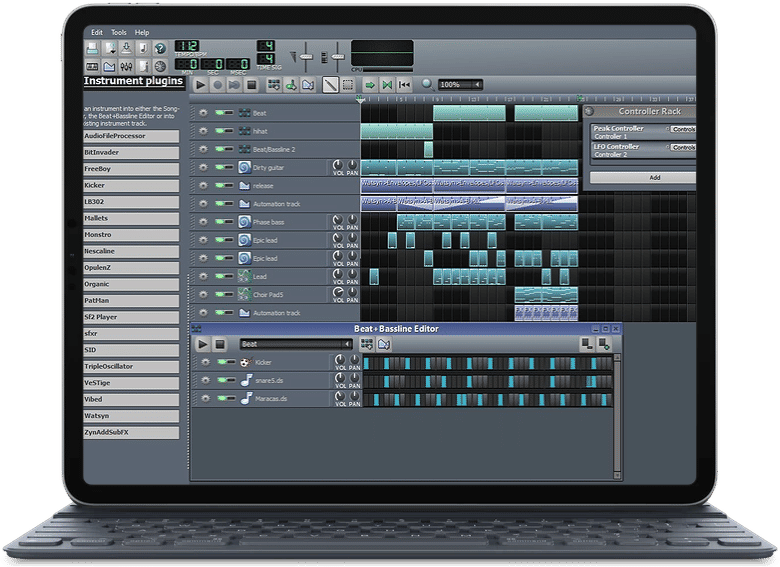The width and height of the screenshot is (780, 567).
Task: Click the save project icon
Action: click(x=93, y=48)
